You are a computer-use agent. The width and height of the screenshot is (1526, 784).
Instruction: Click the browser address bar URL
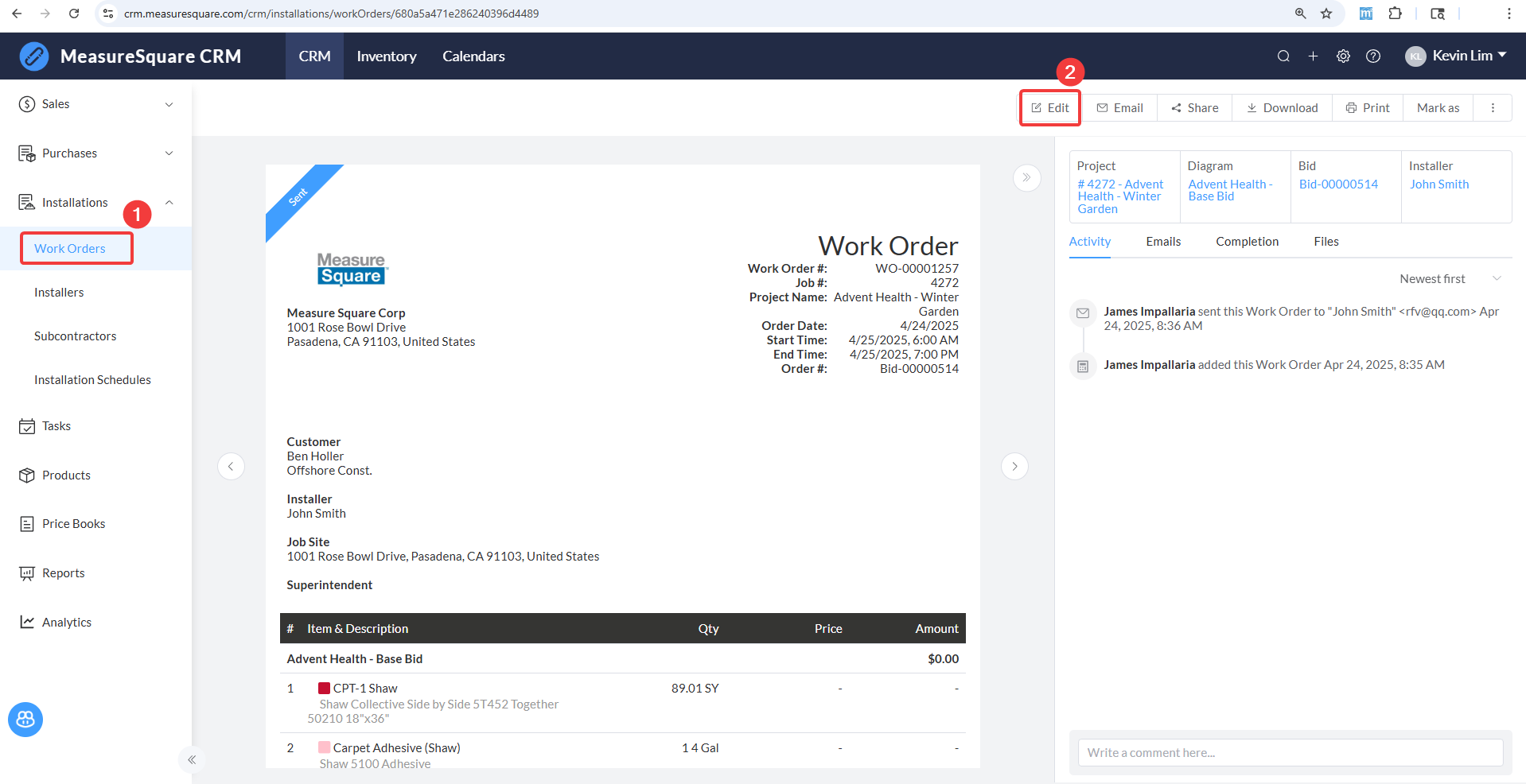[331, 14]
